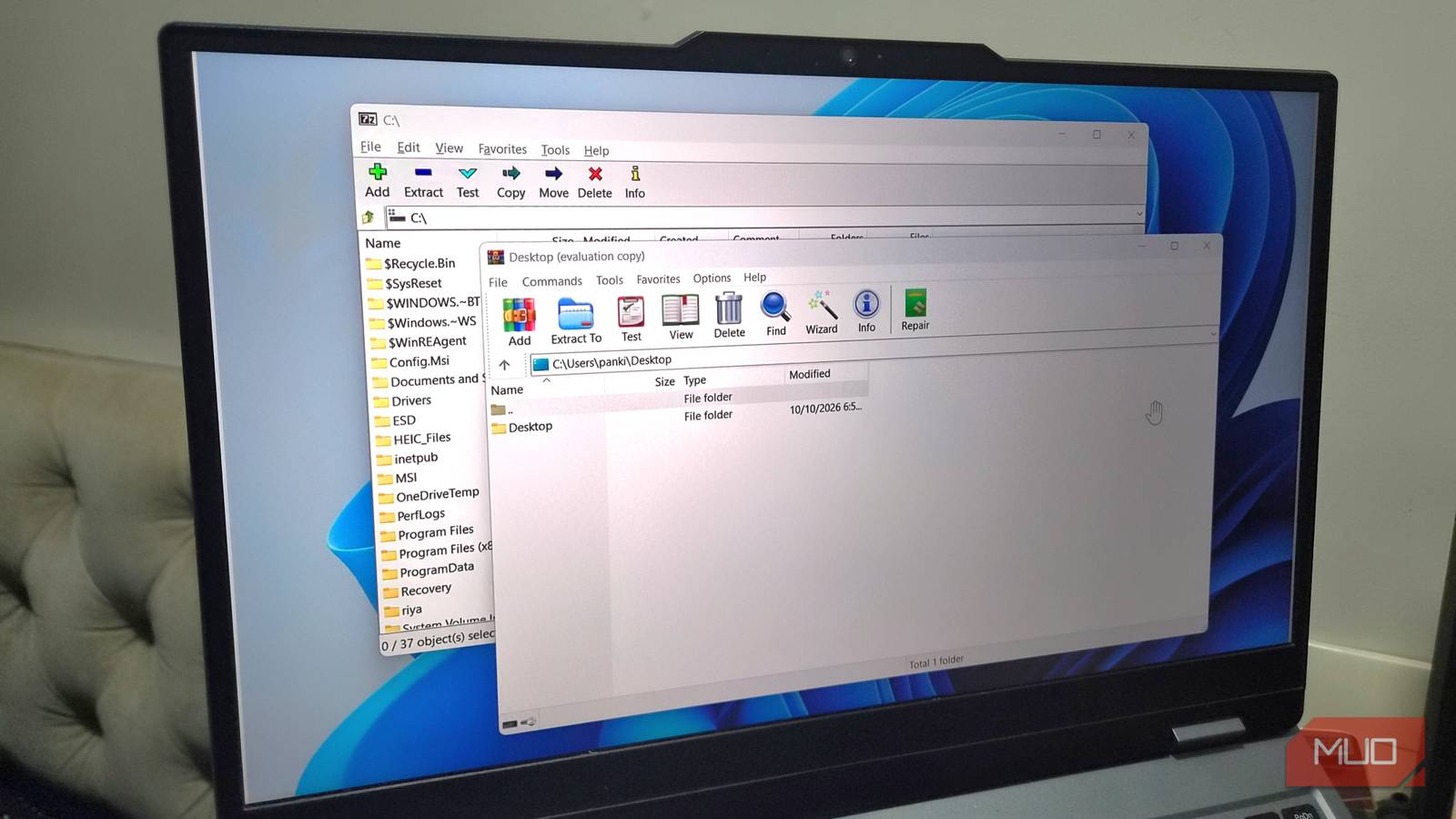Screen dimensions: 1456x819
Task: Open the WinRAR Help menu
Action: pos(754,278)
